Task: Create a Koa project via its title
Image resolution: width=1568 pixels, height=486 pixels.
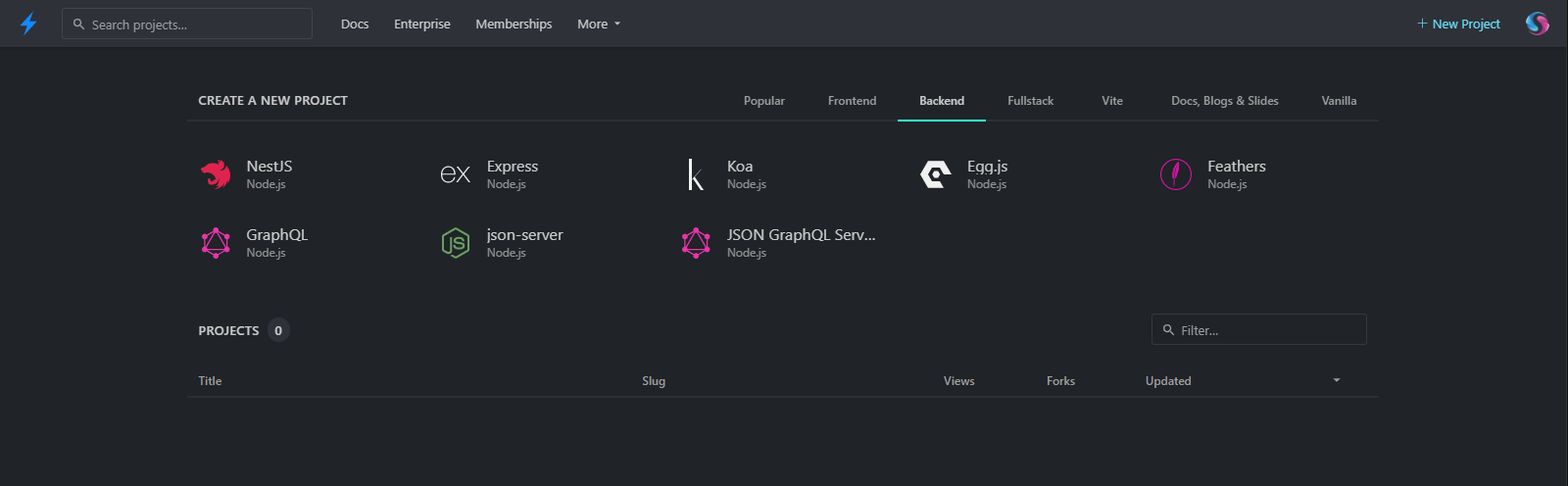Action: [740, 167]
